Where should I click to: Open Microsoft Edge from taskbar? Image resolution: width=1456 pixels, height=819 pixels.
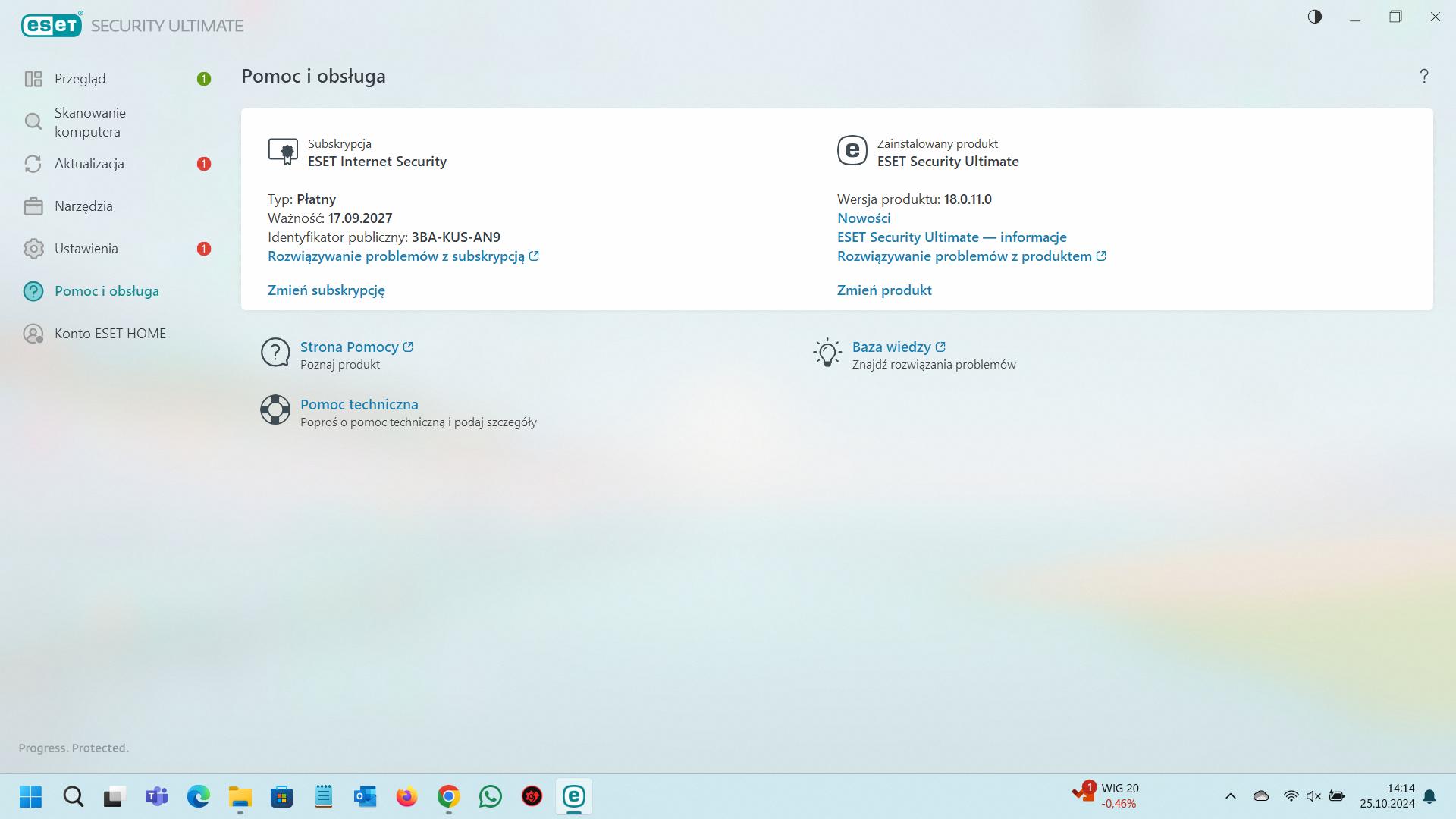[199, 797]
